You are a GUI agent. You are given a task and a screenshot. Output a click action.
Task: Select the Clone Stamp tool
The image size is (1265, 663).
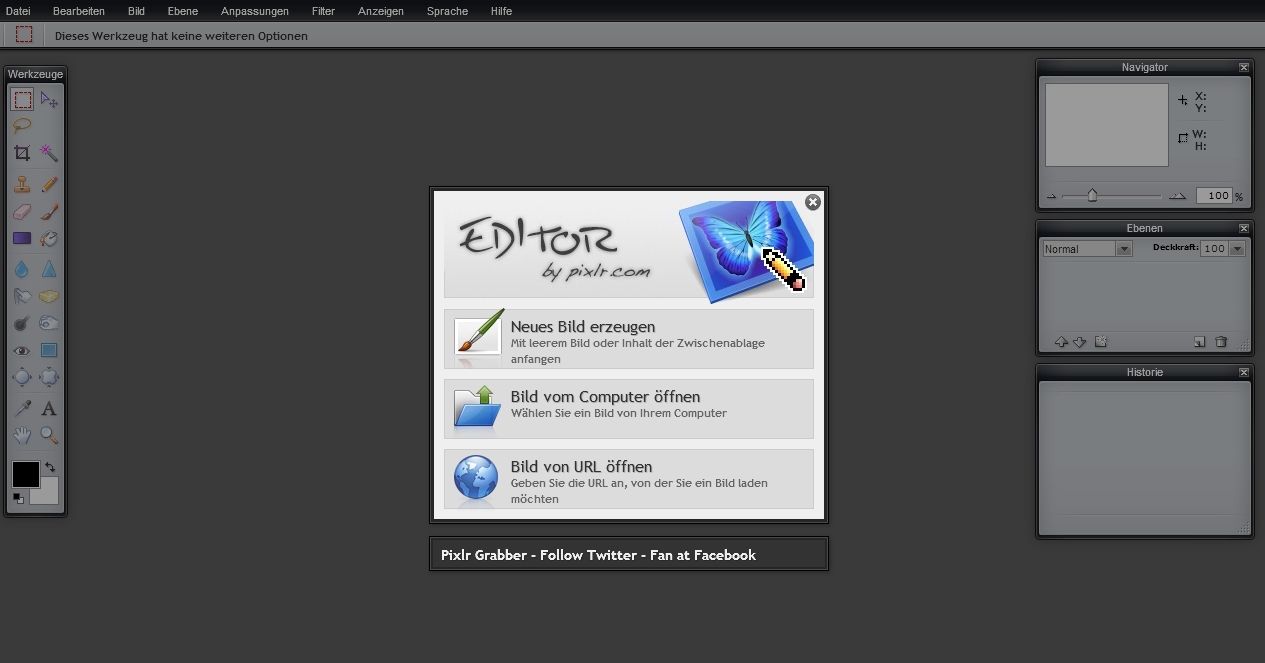(x=22, y=185)
